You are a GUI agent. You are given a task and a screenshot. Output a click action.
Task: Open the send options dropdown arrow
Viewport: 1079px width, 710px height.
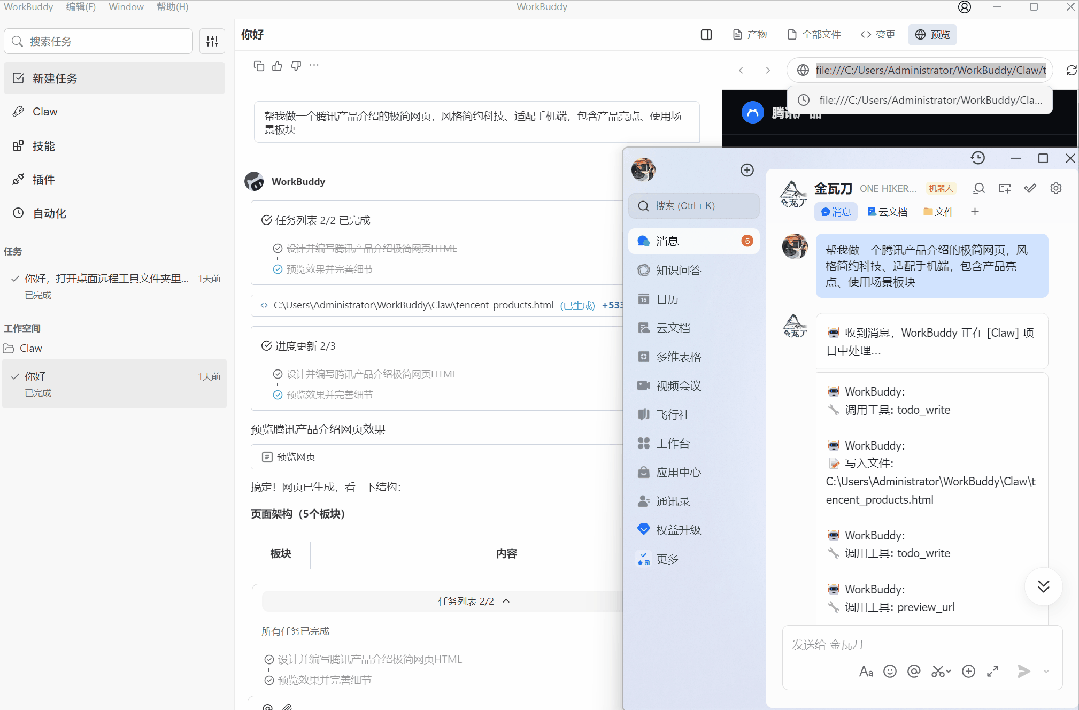1047,671
